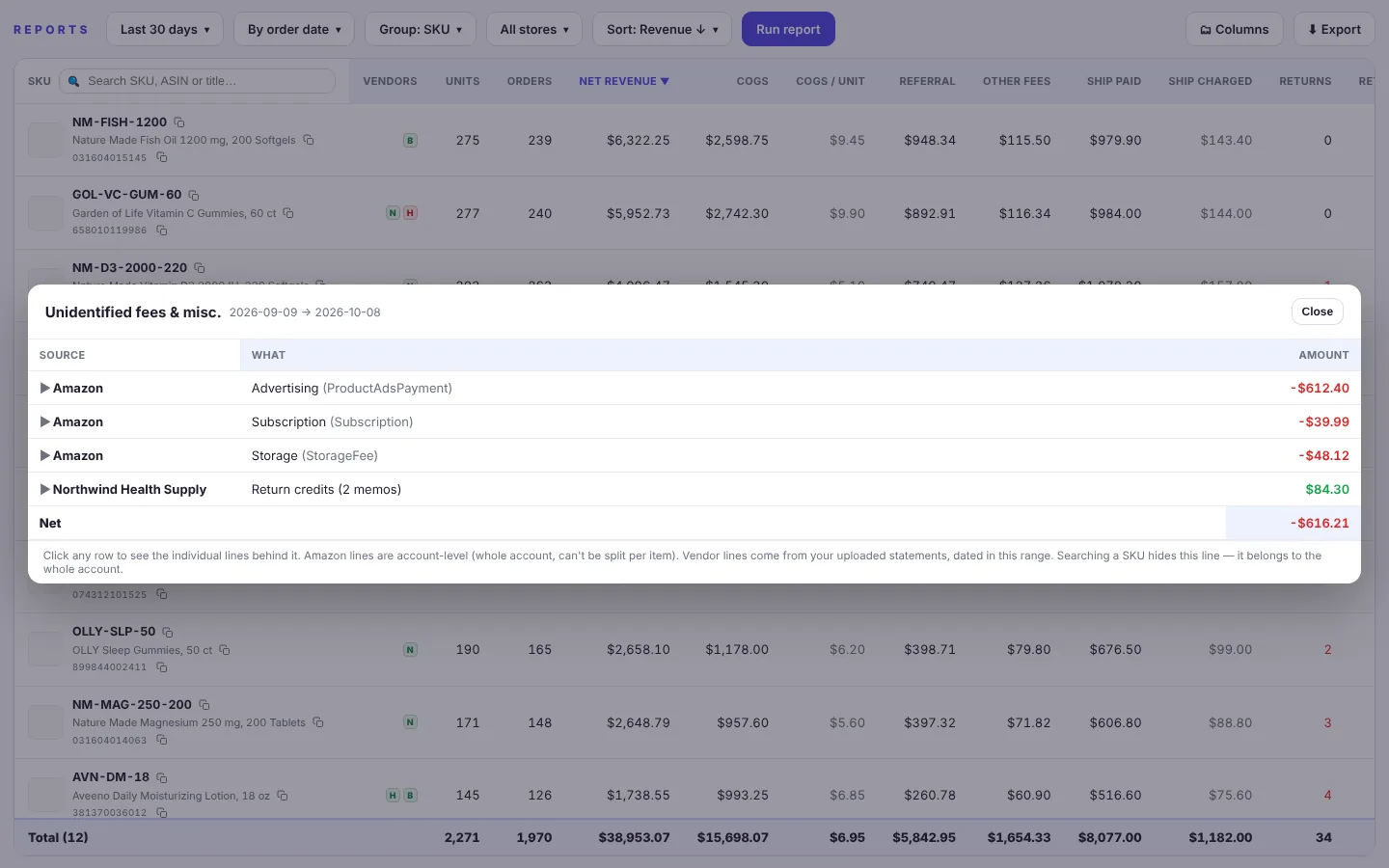Select the -$612.40 advertising amount
The image size is (1389, 868).
(1320, 388)
